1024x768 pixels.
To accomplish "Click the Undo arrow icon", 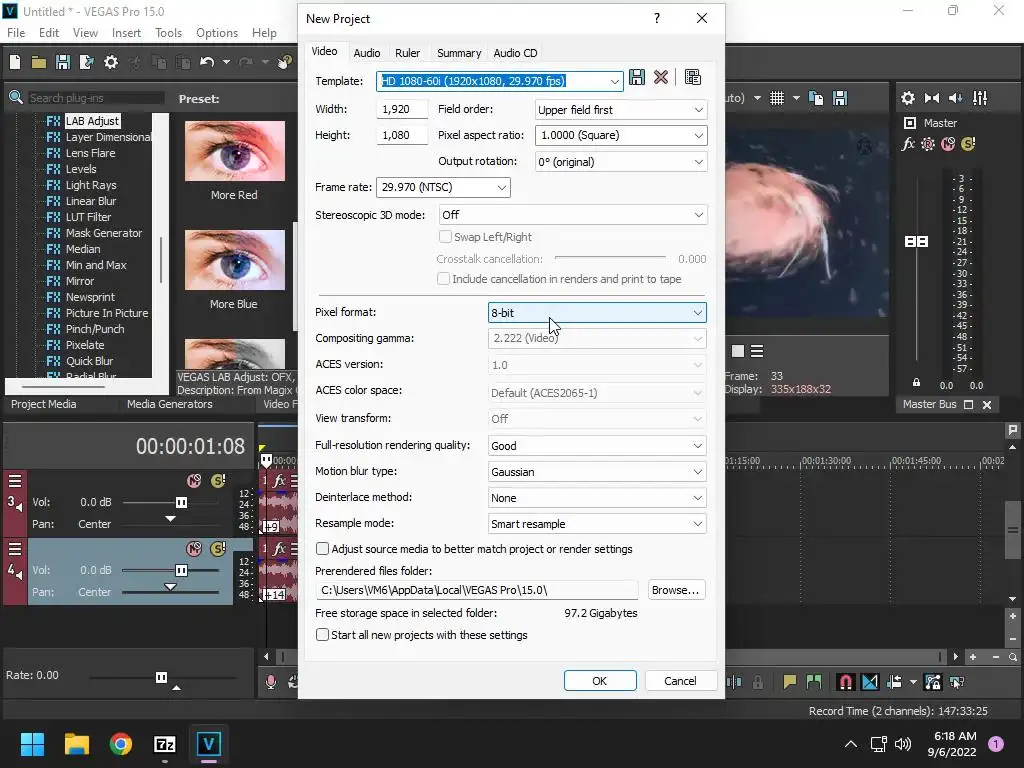I will [x=207, y=62].
